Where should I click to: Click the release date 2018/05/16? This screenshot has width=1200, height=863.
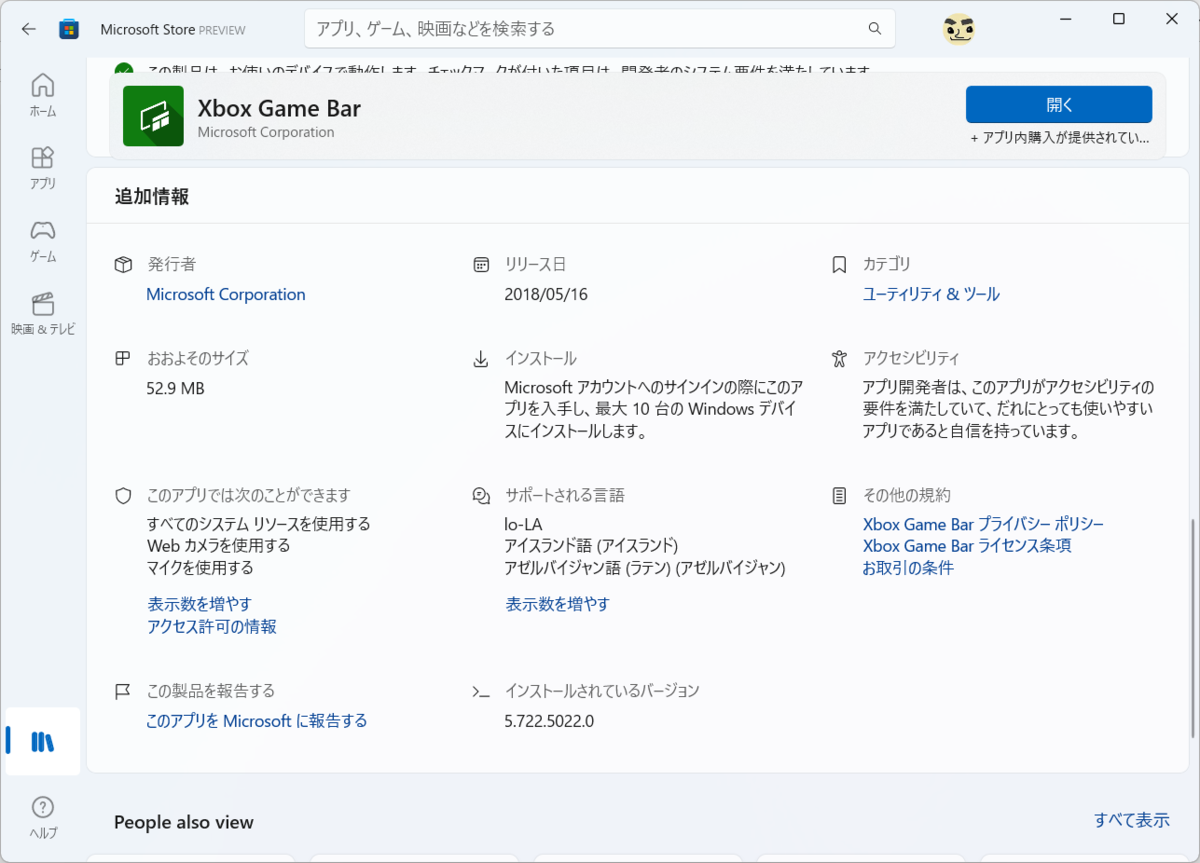(545, 294)
